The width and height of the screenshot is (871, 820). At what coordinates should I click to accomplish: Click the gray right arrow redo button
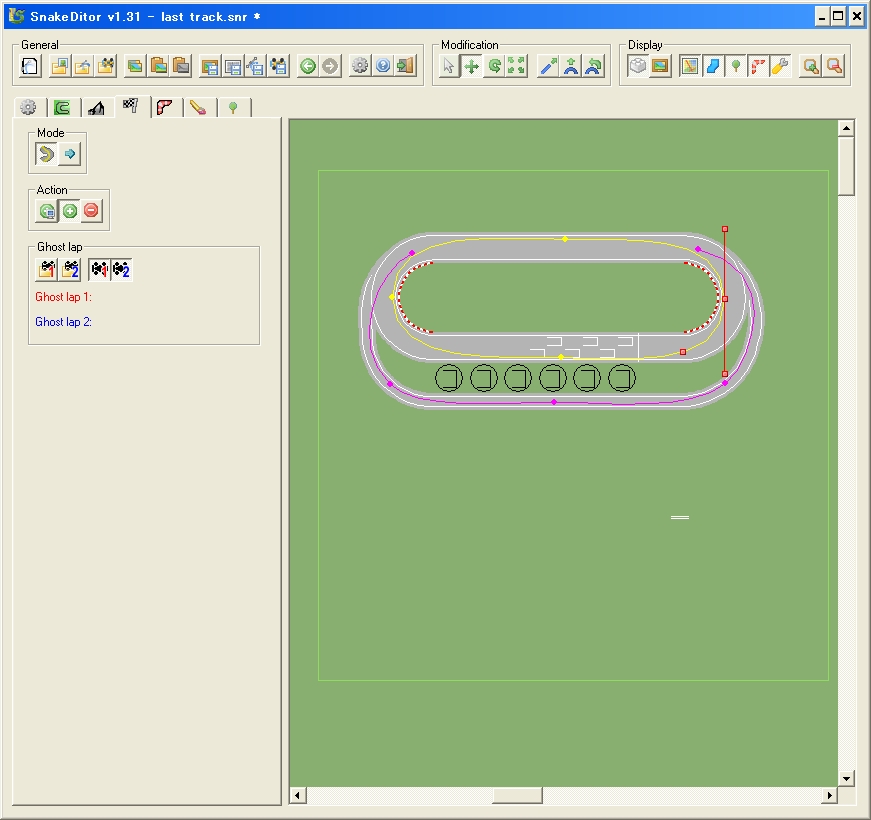click(330, 66)
